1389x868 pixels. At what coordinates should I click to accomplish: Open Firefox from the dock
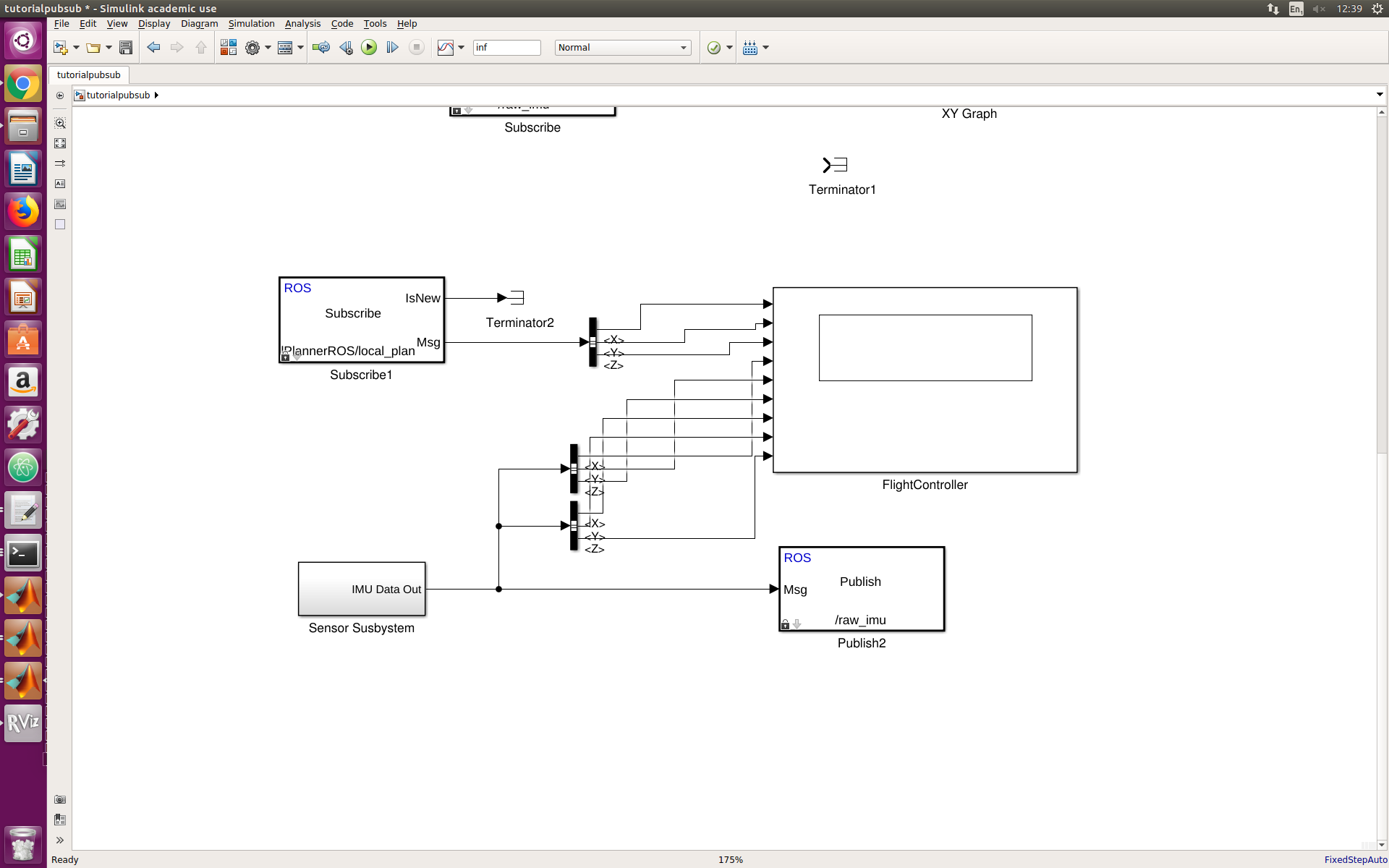[23, 212]
